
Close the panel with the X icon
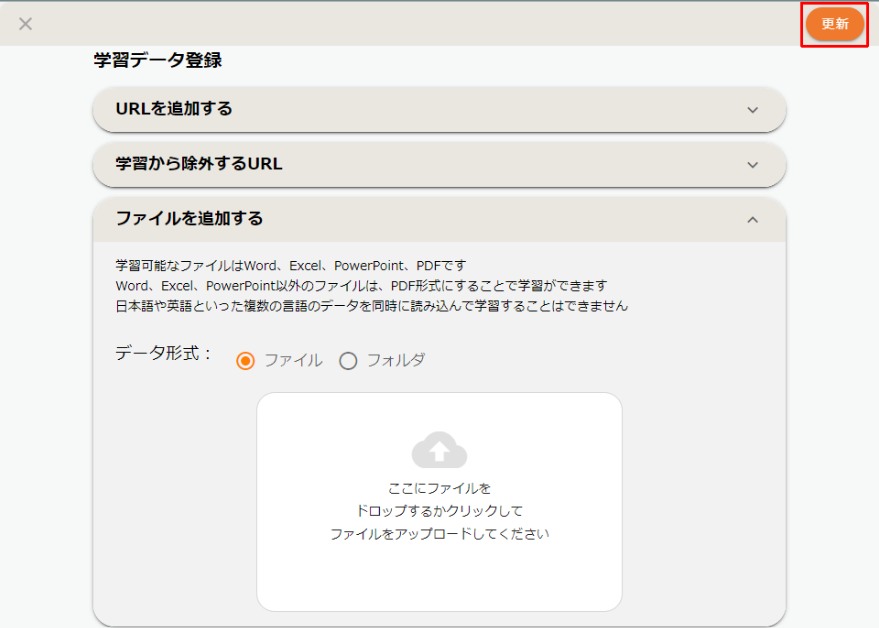click(26, 24)
